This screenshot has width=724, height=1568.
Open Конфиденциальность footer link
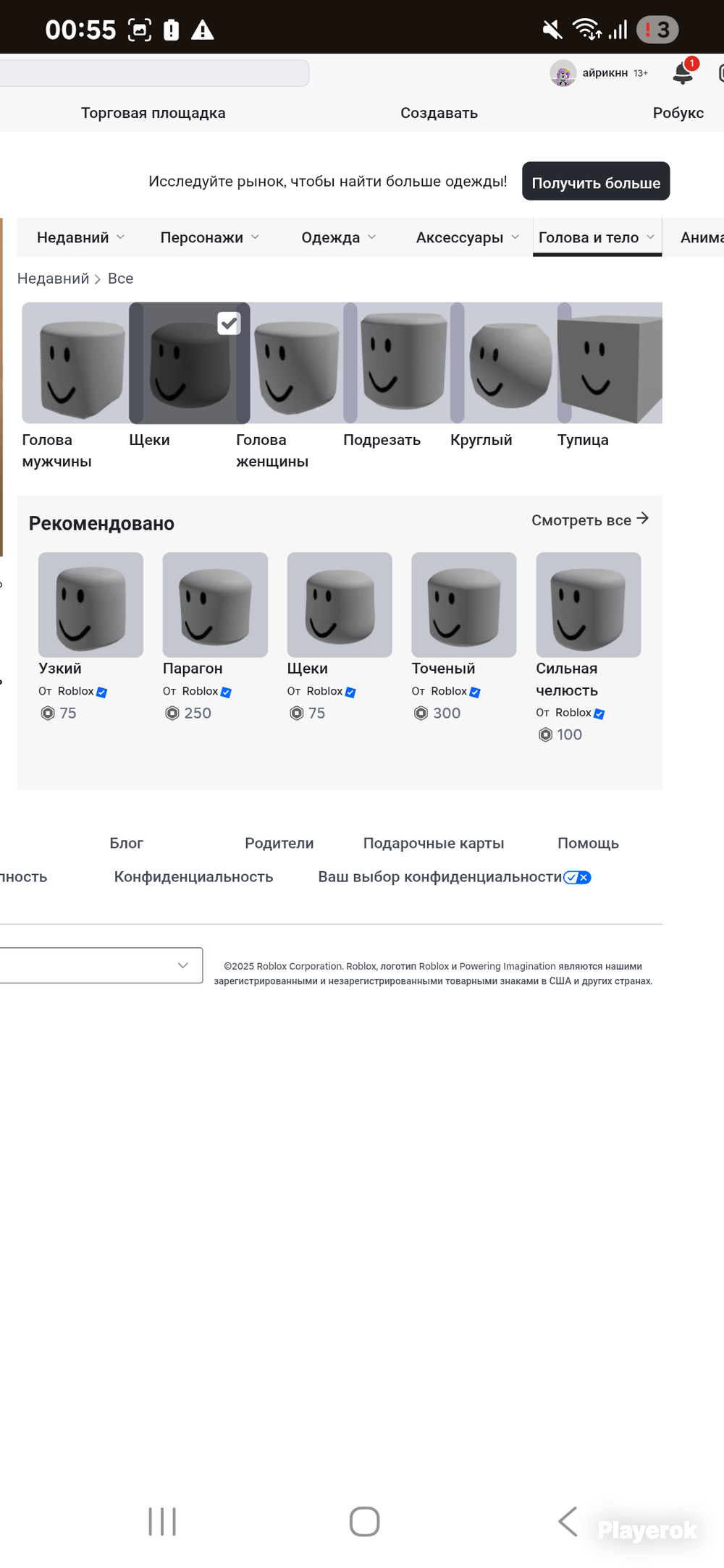click(x=194, y=877)
